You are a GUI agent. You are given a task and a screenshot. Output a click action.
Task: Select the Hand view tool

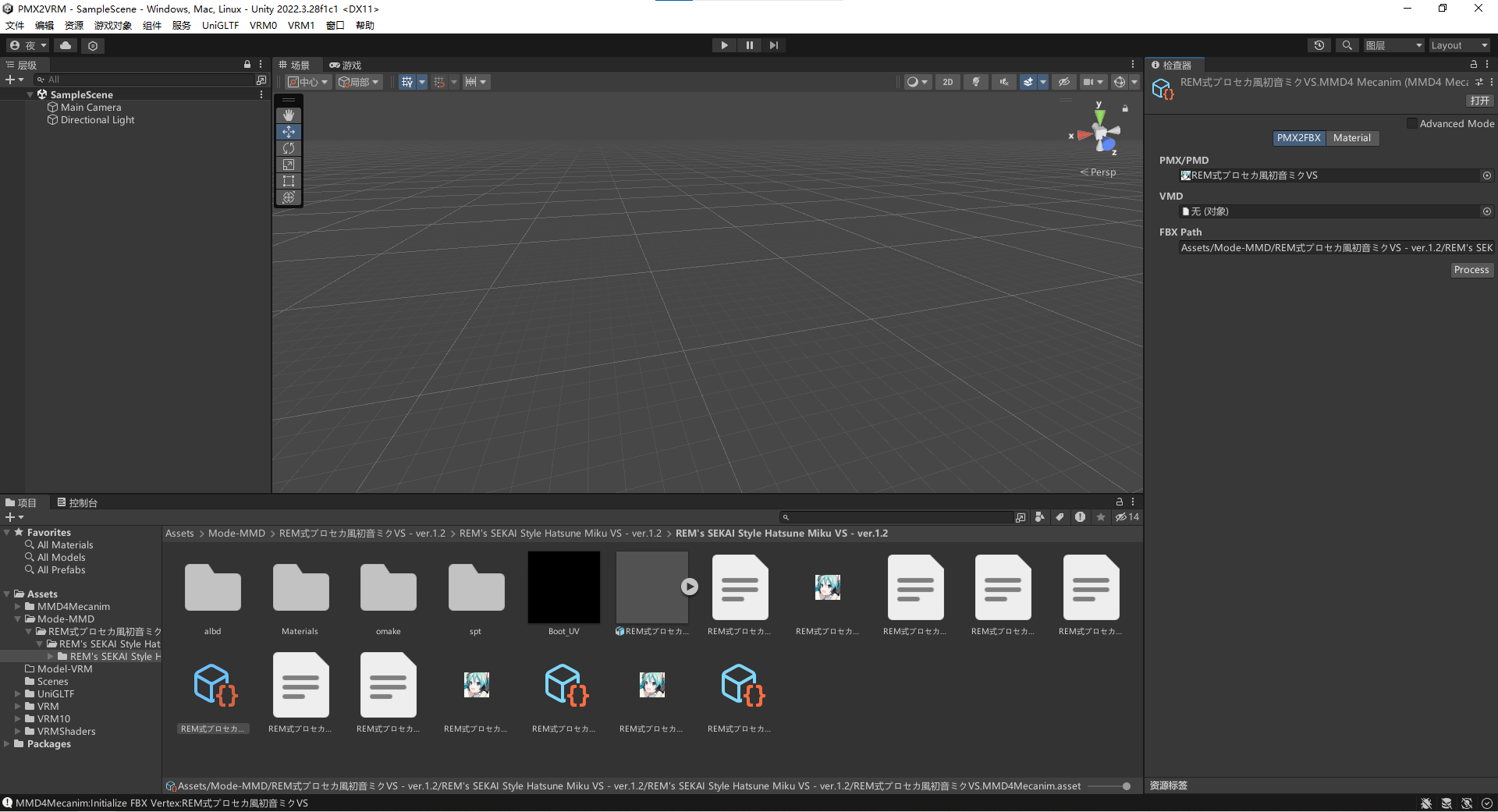click(x=289, y=115)
